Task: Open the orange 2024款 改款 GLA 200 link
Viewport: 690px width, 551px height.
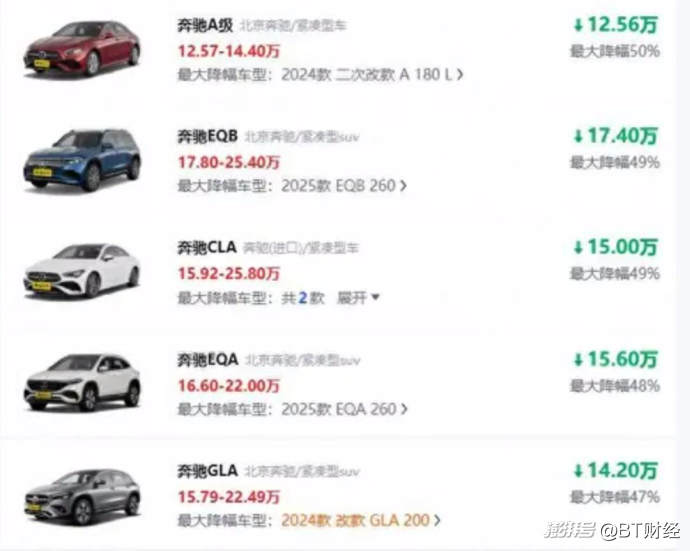Action: coord(361,520)
